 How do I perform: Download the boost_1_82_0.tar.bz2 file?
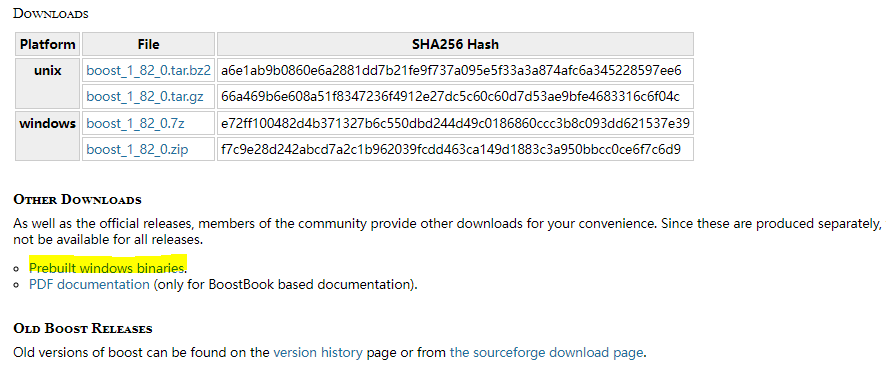149,71
